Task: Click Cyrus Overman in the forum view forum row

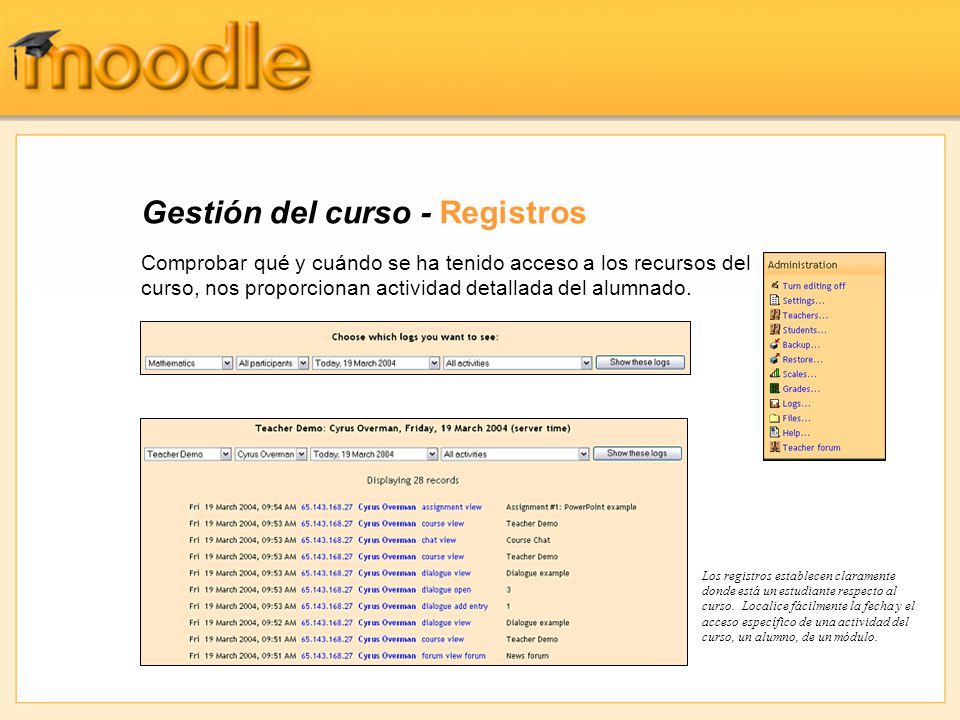Action: (387, 656)
